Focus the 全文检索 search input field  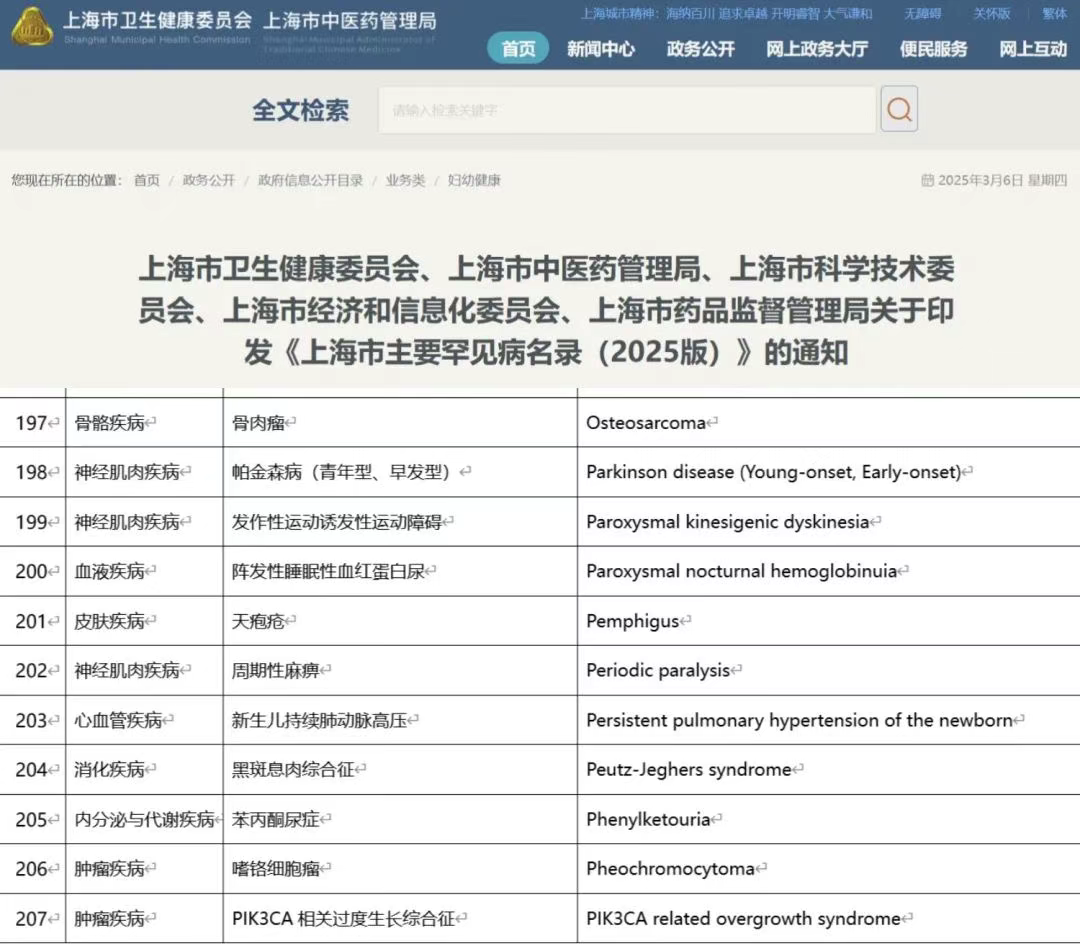coord(627,109)
